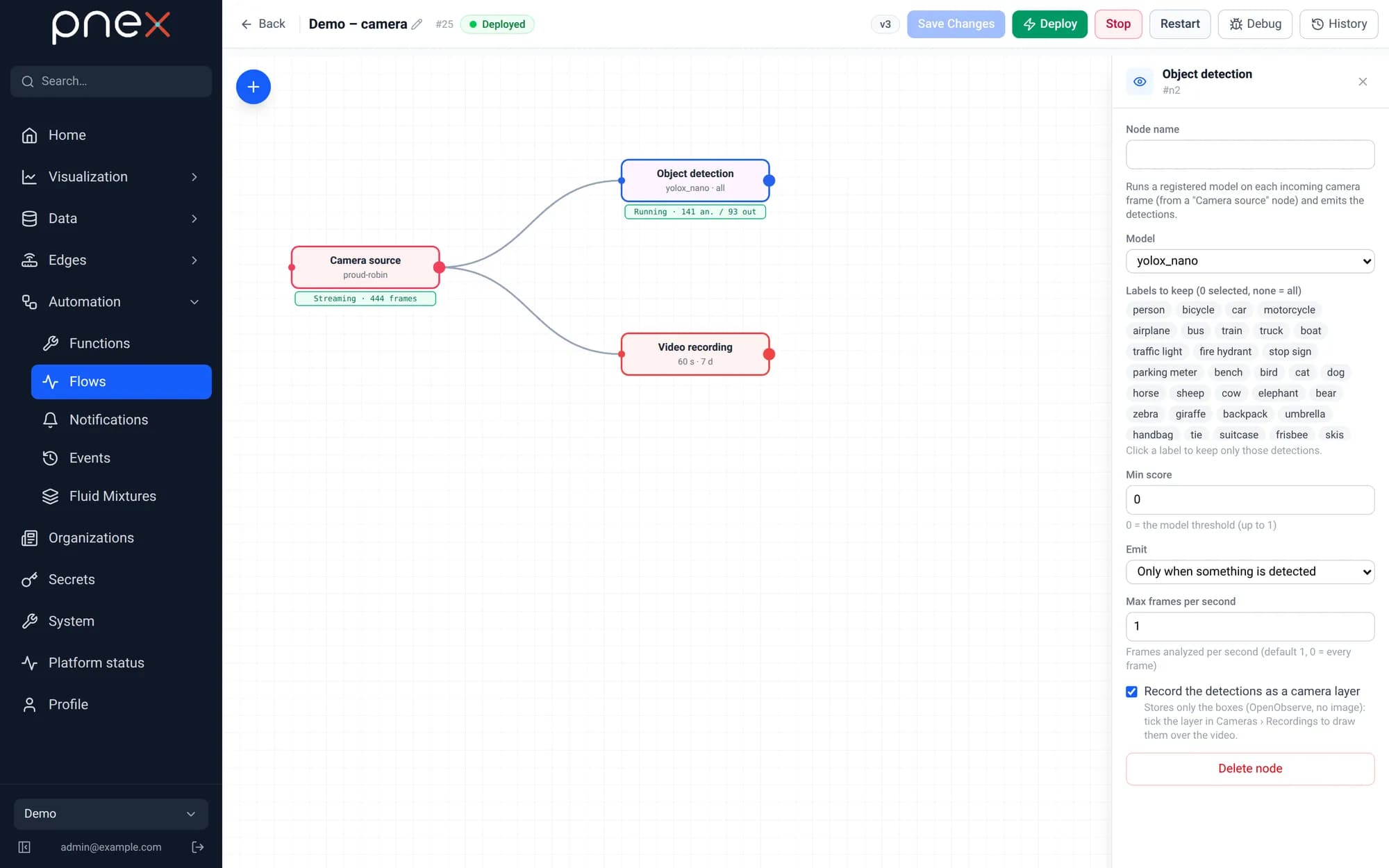Click the logout icon next to admin email

pos(198,847)
